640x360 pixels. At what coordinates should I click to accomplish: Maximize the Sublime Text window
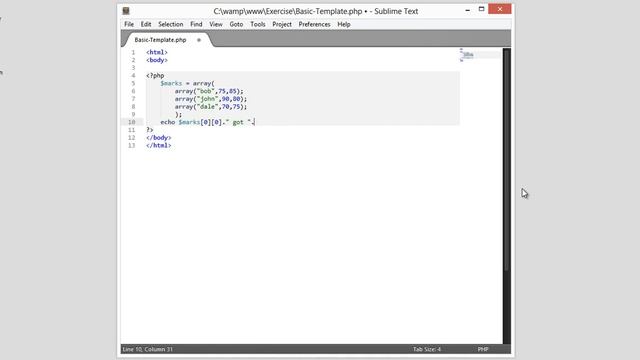point(482,9)
